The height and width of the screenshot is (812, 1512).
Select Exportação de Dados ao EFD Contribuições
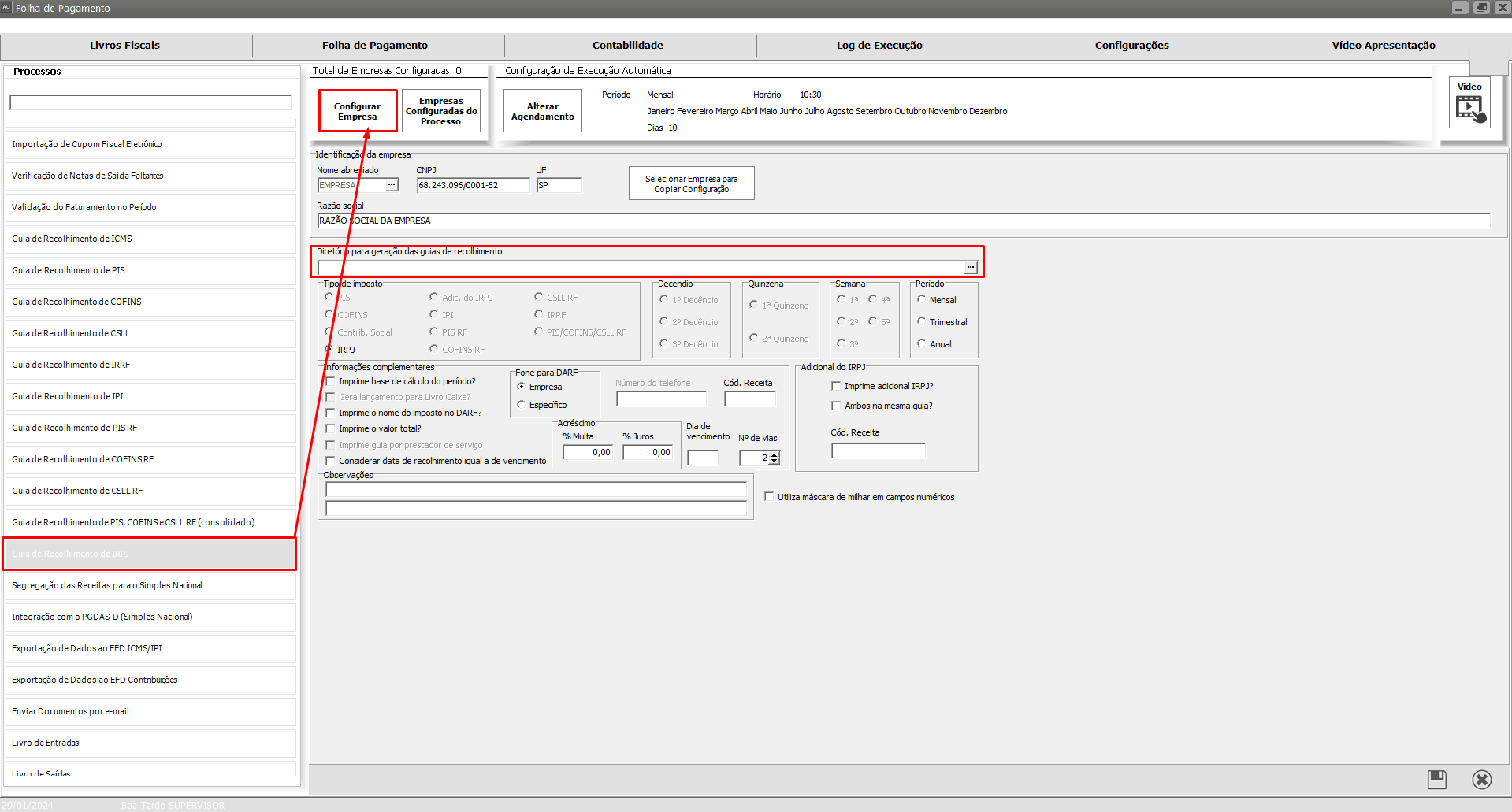[x=150, y=680]
